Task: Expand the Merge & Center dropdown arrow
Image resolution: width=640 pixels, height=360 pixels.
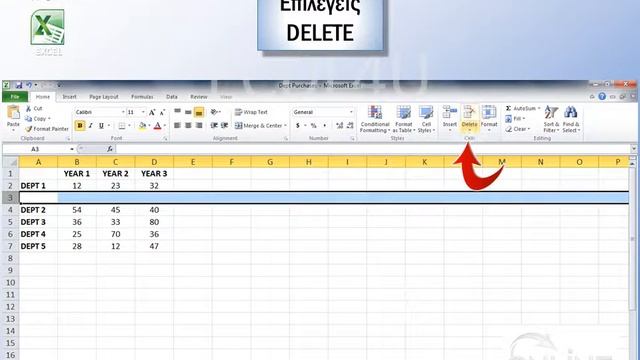Action: (285, 126)
